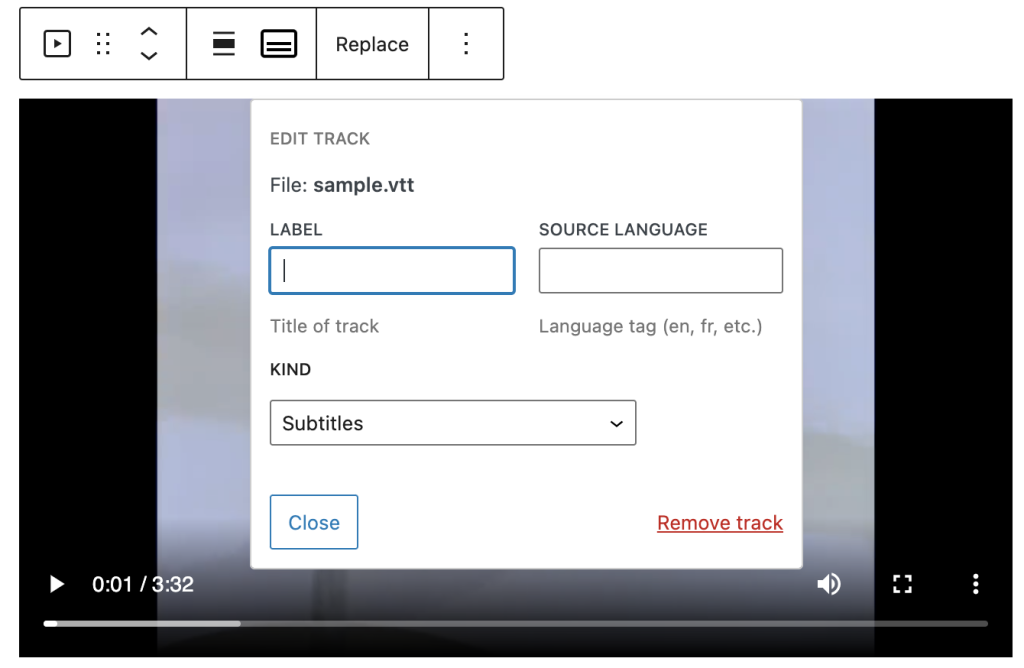
Task: Click the EDIT TRACK heading
Action: coord(320,138)
